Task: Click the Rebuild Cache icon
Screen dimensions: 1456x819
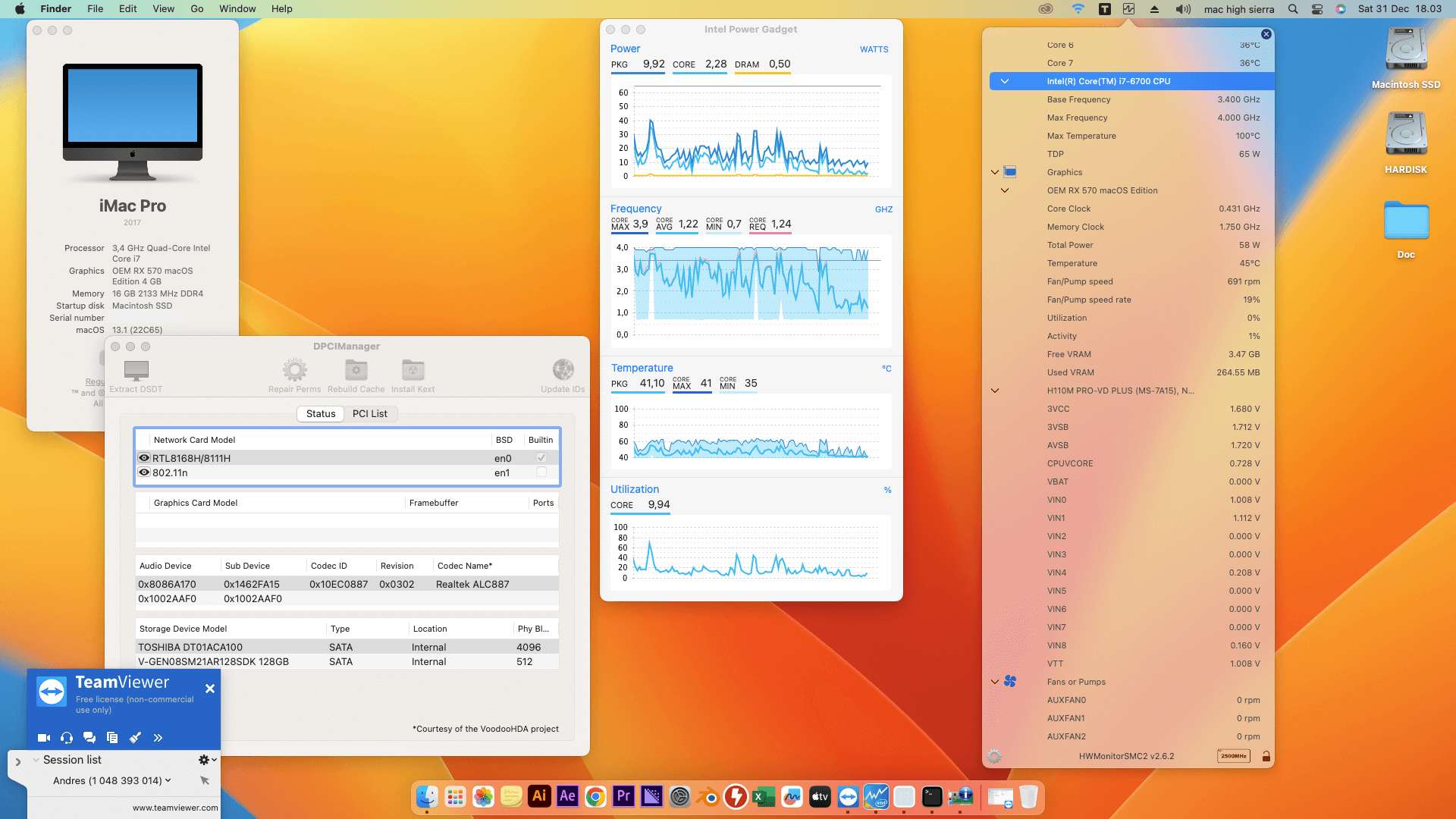Action: [x=356, y=370]
